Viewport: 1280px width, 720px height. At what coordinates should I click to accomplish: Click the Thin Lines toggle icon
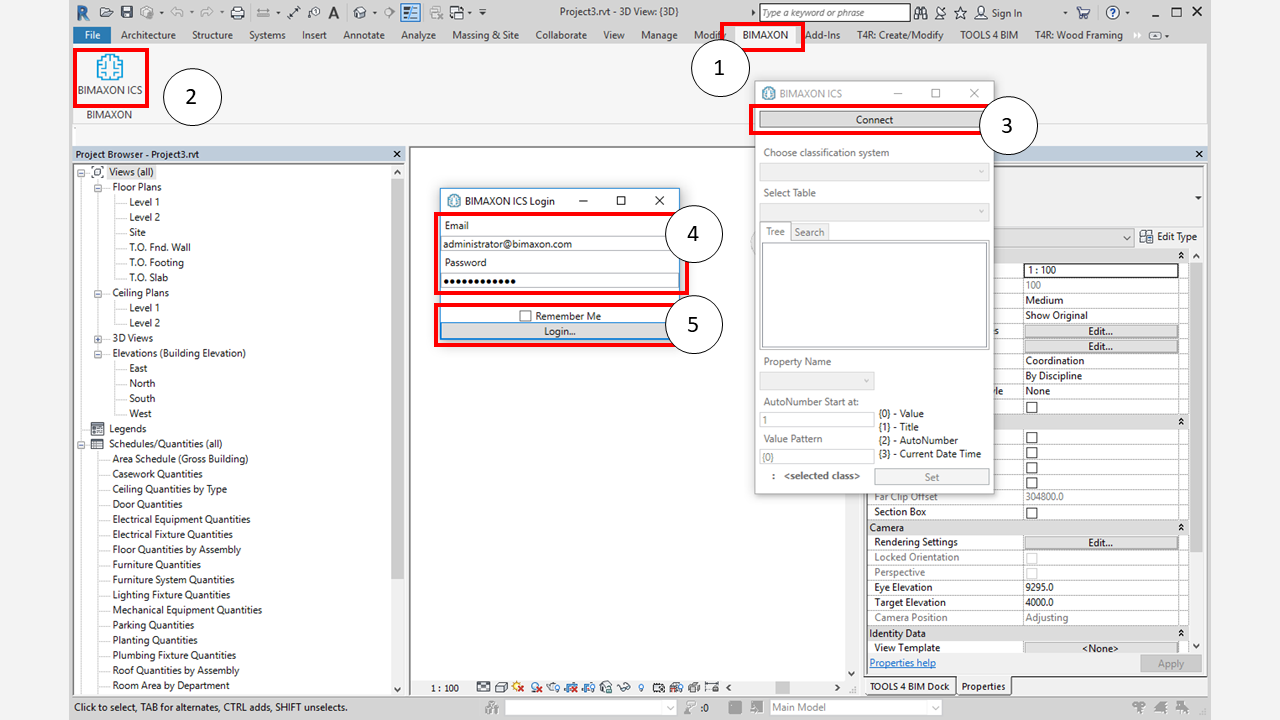pyautogui.click(x=410, y=12)
